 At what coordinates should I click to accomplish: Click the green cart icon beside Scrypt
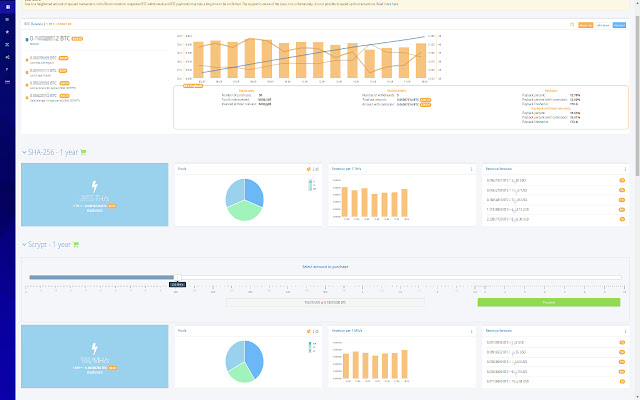point(76,244)
